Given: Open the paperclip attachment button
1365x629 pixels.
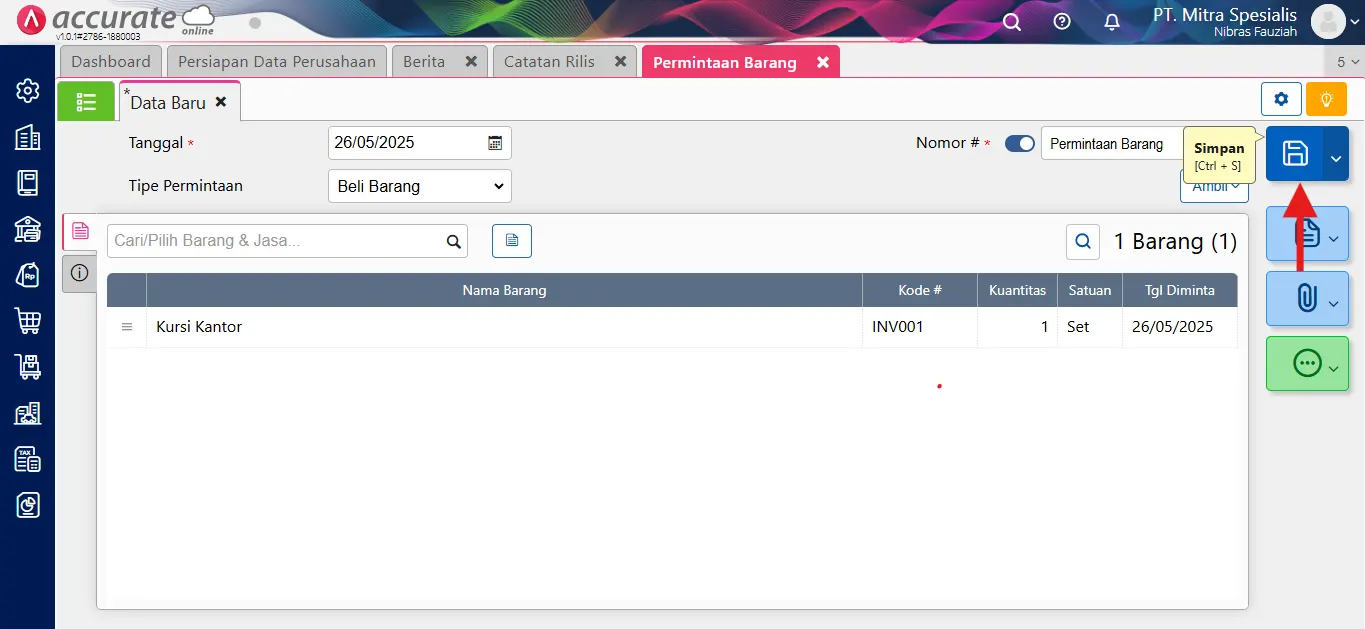Looking at the screenshot, I should pyautogui.click(x=1306, y=298).
